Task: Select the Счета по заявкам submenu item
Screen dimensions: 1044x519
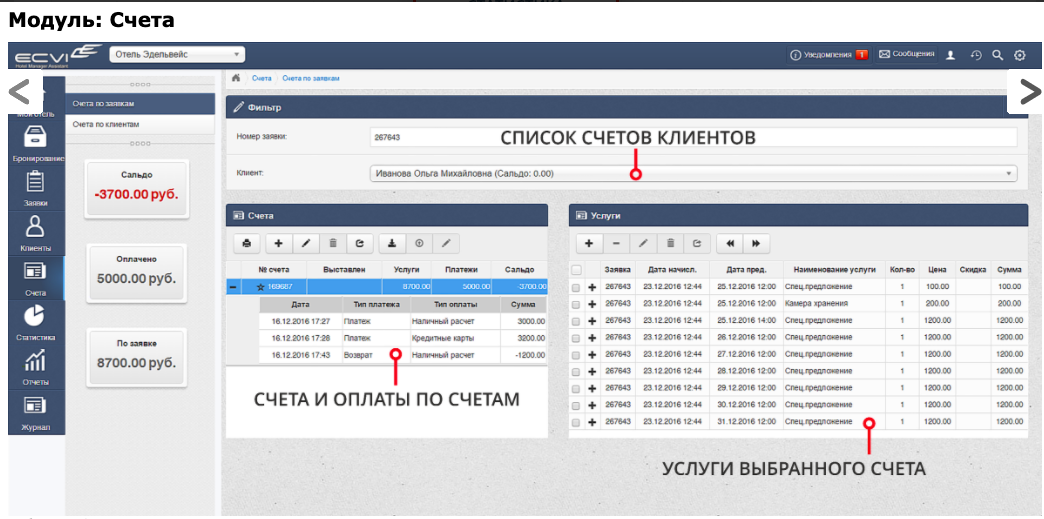Action: click(140, 104)
